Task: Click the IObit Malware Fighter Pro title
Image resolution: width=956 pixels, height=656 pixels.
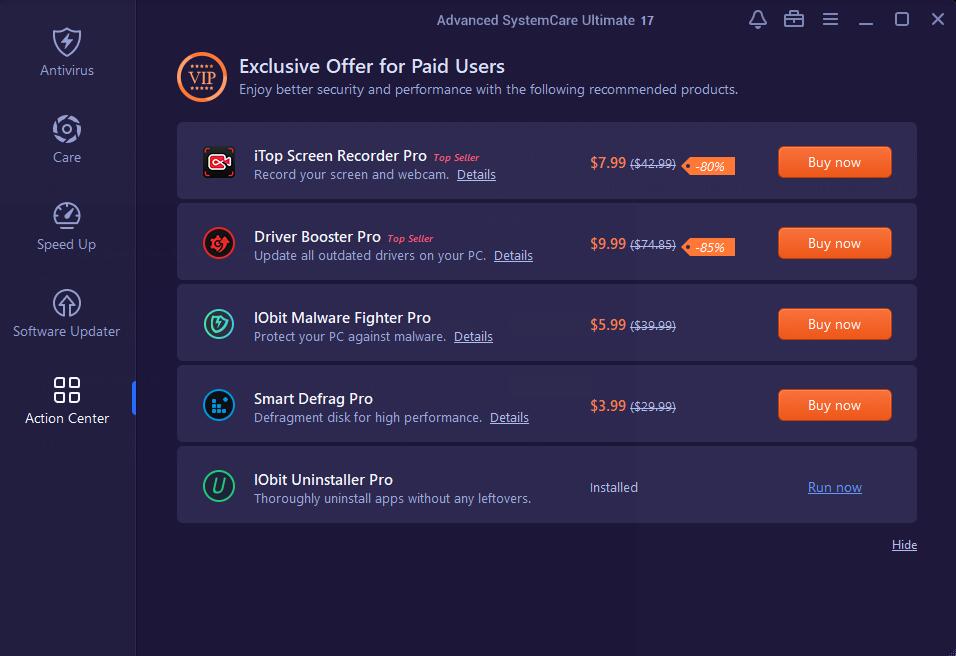Action: (342, 318)
